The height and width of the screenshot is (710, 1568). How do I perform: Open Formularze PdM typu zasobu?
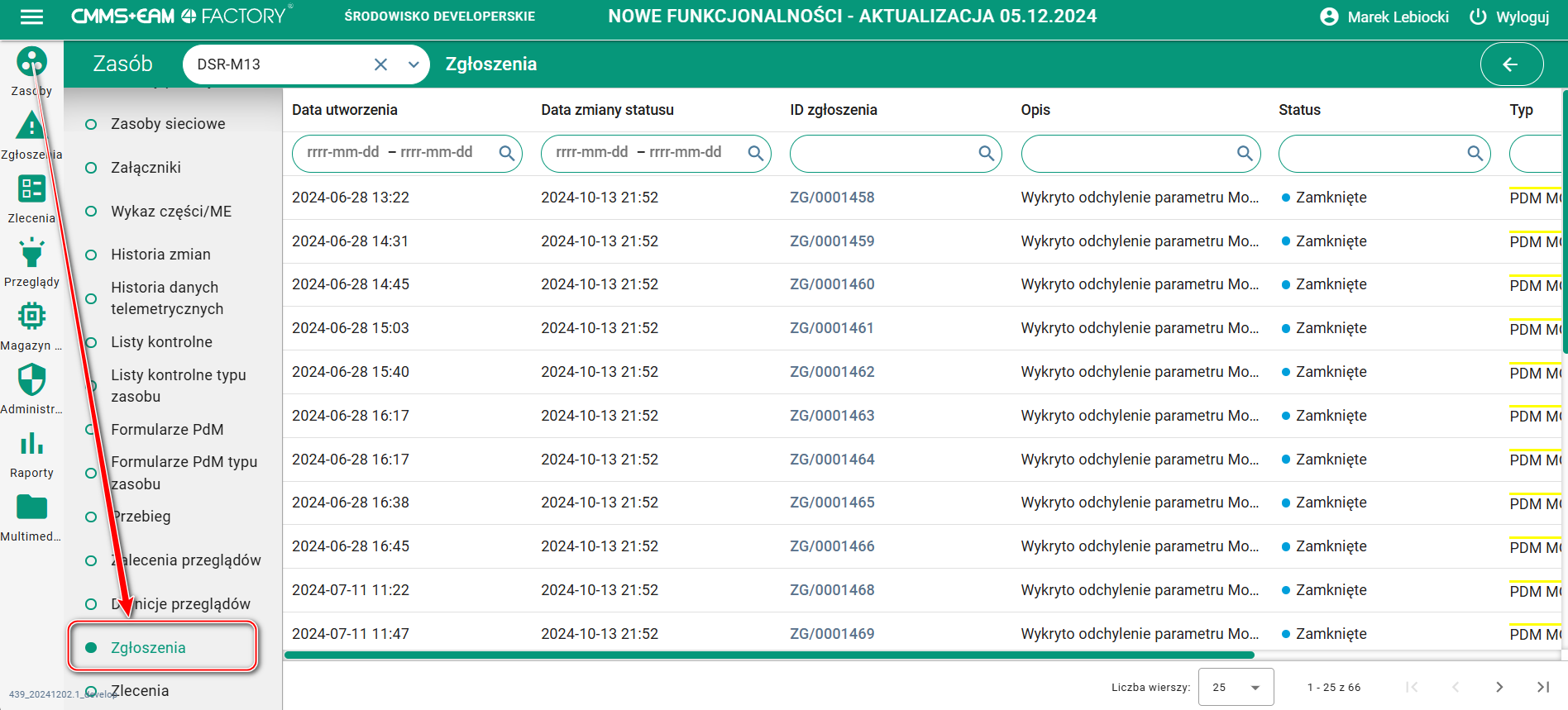[x=184, y=473]
